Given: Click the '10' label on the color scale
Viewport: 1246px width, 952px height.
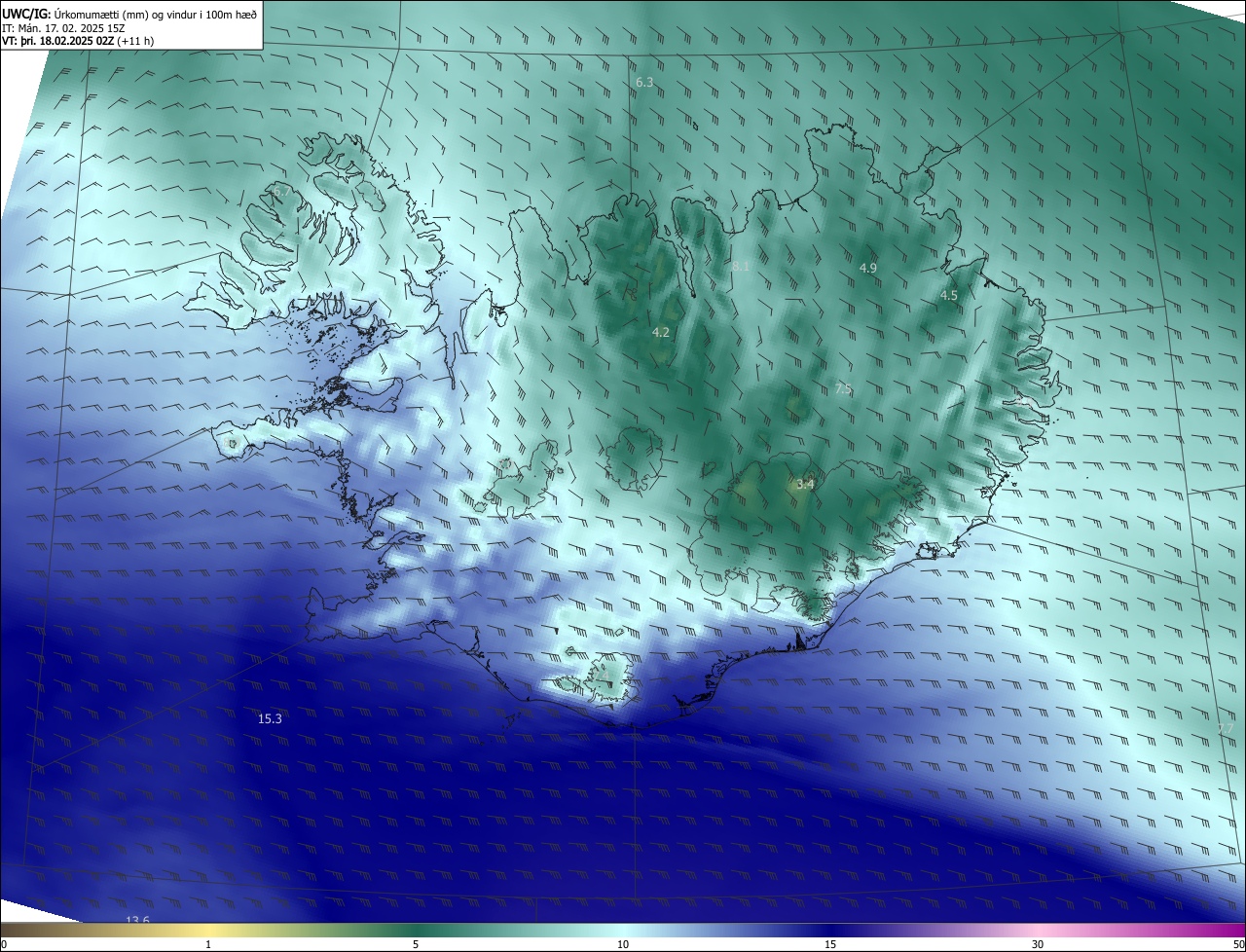Looking at the screenshot, I should (x=623, y=944).
